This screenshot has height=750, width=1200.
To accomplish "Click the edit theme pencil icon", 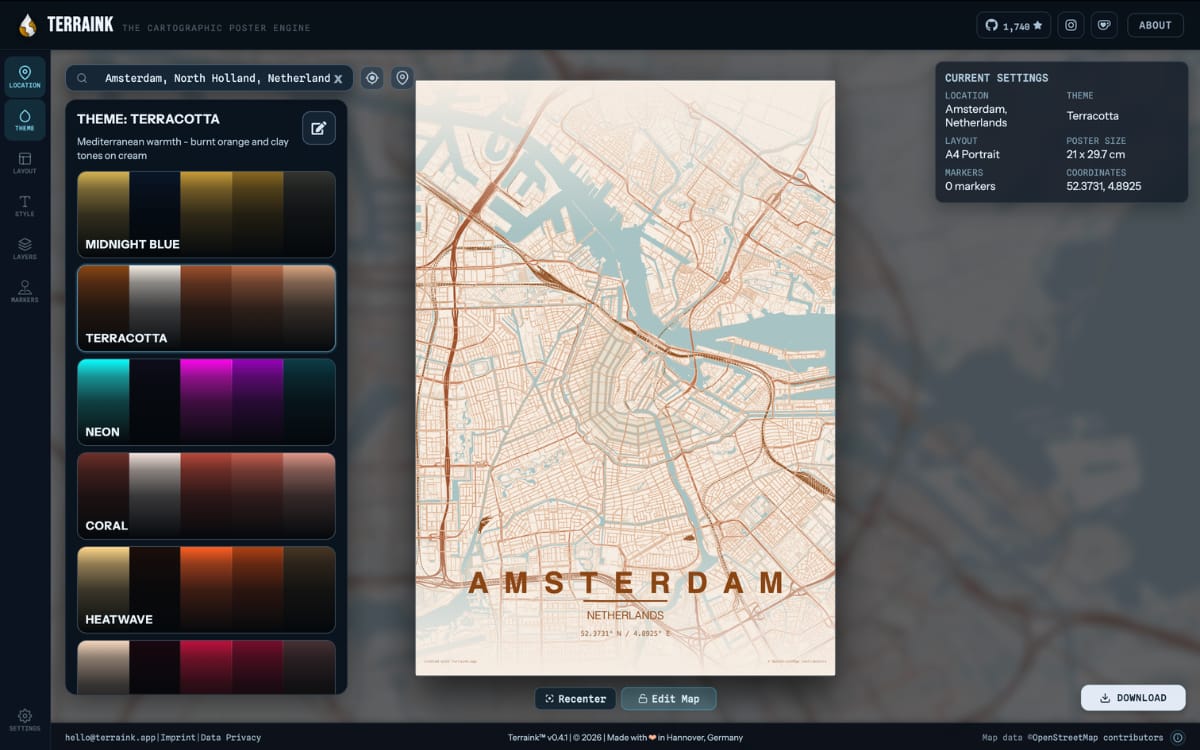I will [319, 128].
